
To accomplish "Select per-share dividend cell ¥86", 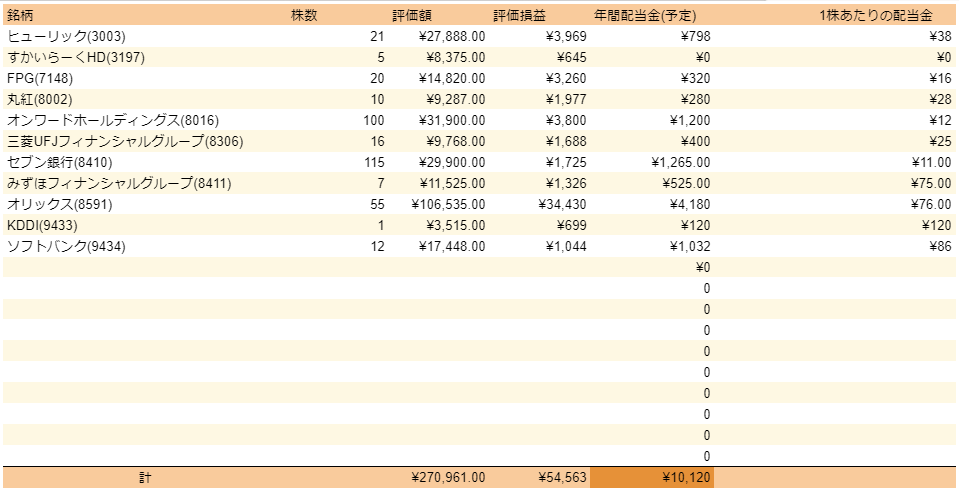I will point(940,246).
